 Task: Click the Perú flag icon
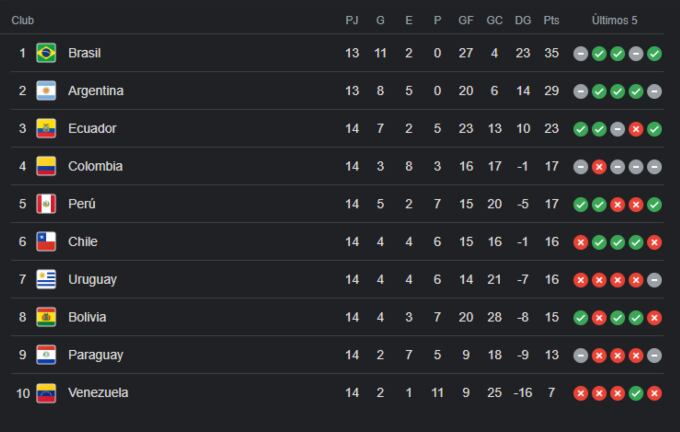[46, 204]
